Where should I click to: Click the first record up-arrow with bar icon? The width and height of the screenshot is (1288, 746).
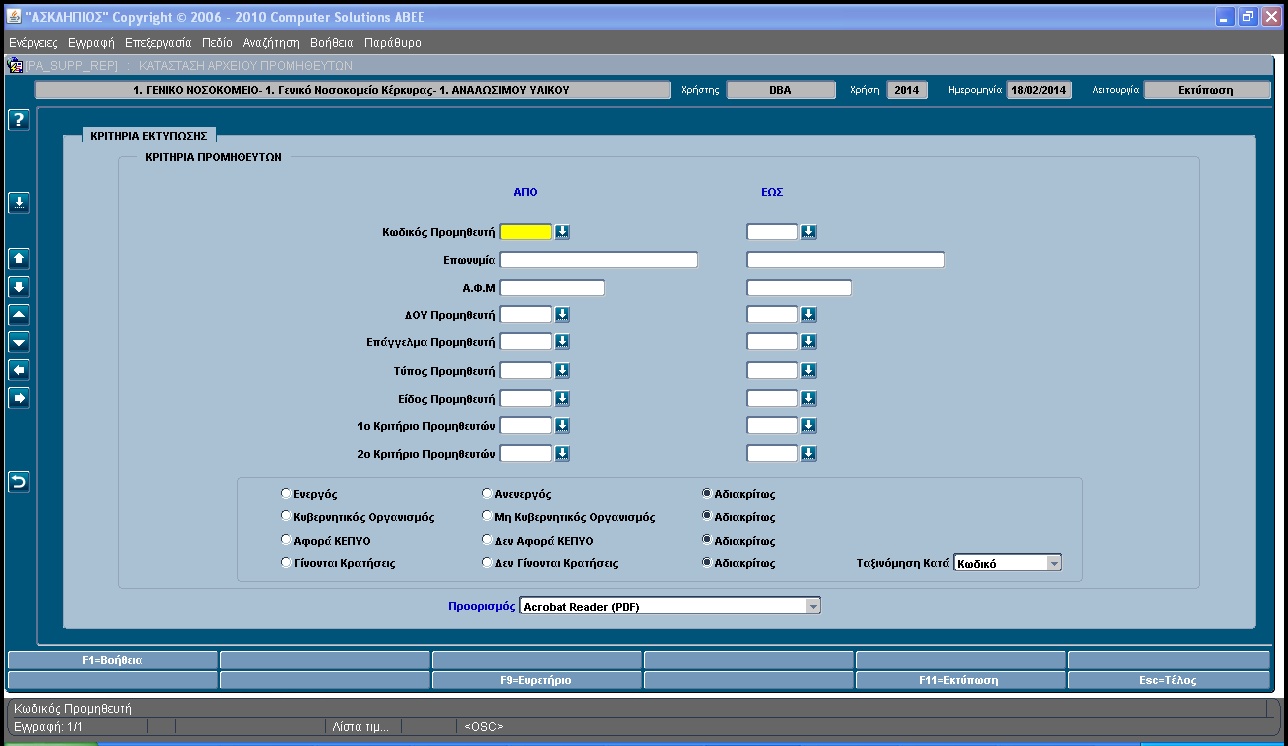(19, 259)
